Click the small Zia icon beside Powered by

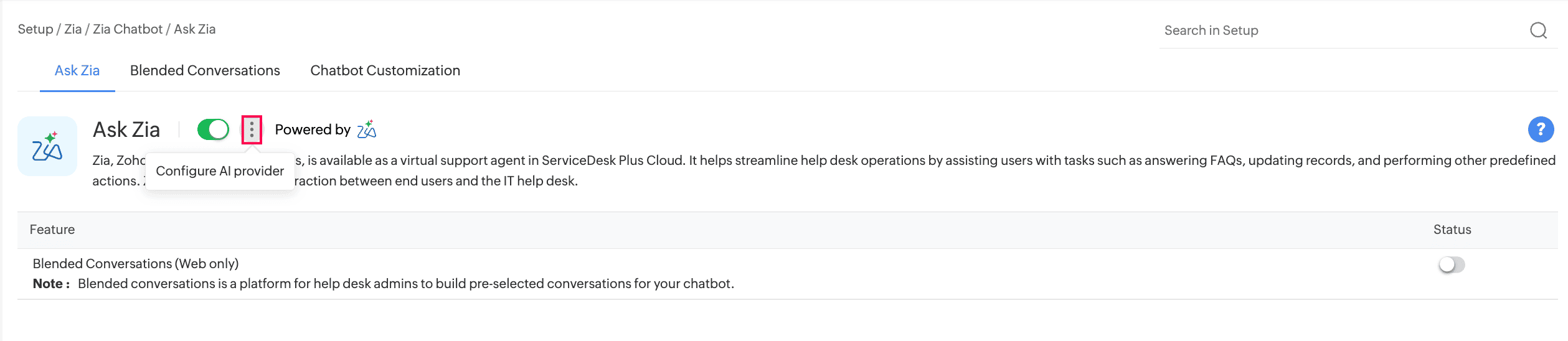click(x=367, y=129)
